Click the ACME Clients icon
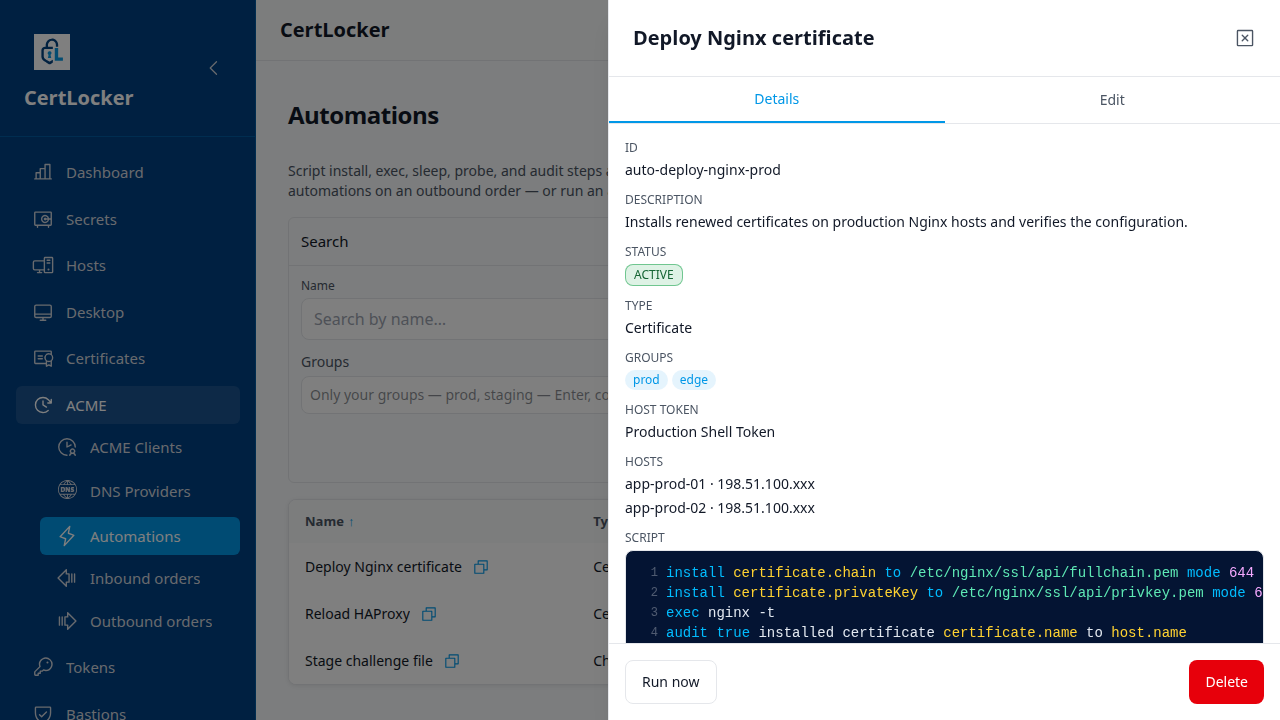The width and height of the screenshot is (1280, 720). (67, 447)
